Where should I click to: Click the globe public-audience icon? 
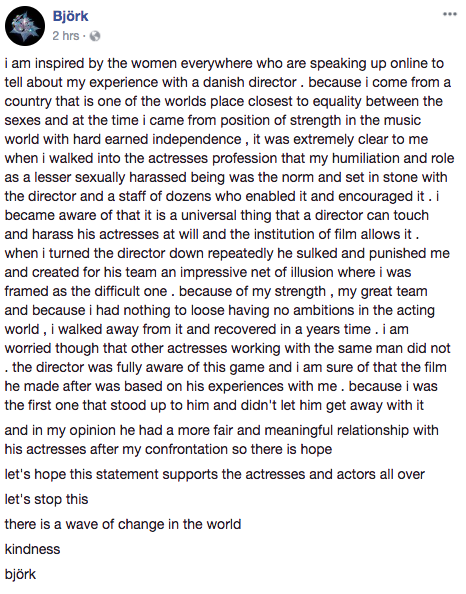point(95,36)
